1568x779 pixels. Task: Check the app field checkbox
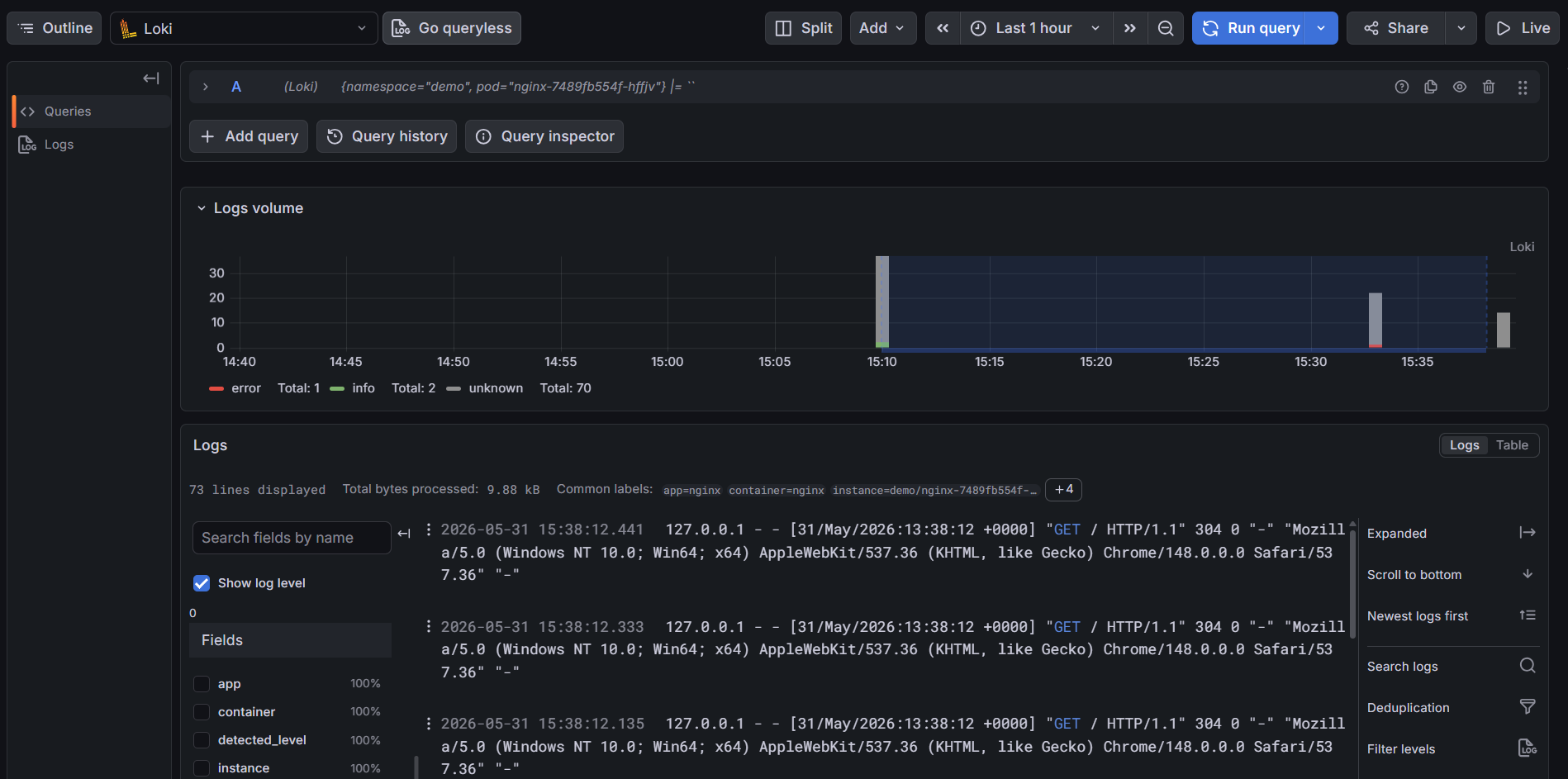(x=202, y=684)
